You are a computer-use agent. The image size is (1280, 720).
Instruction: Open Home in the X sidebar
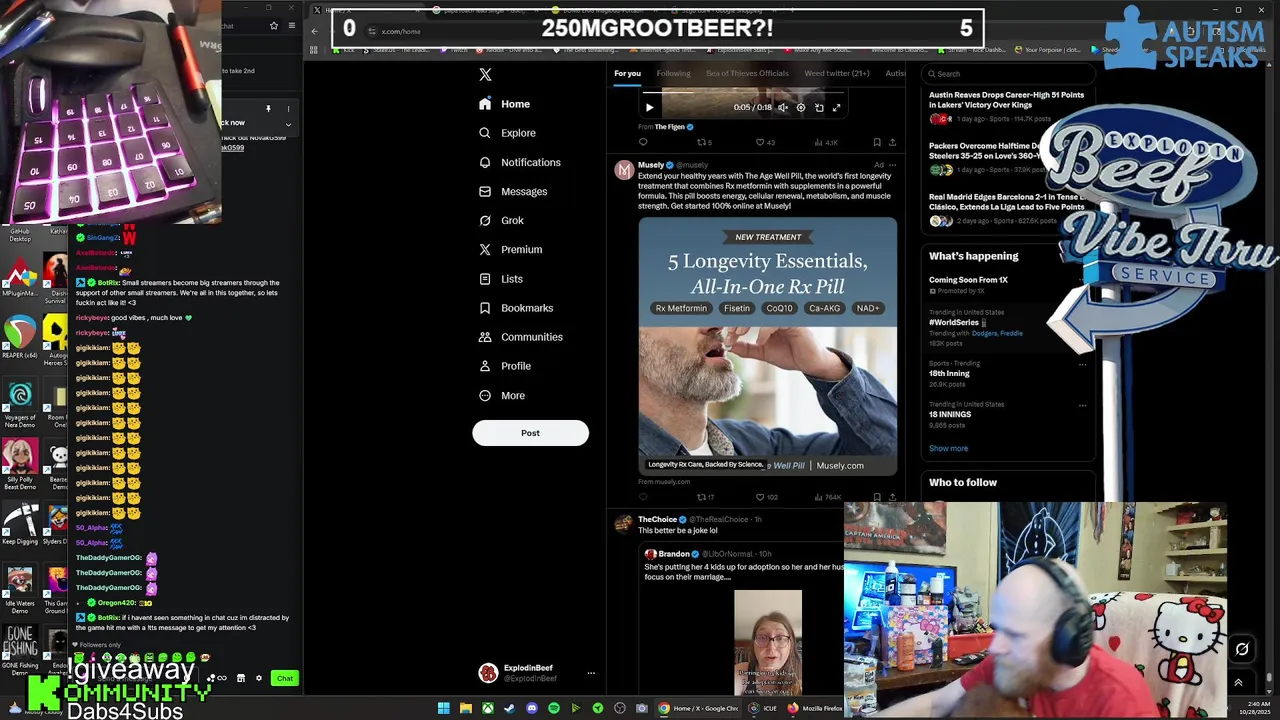coord(505,104)
